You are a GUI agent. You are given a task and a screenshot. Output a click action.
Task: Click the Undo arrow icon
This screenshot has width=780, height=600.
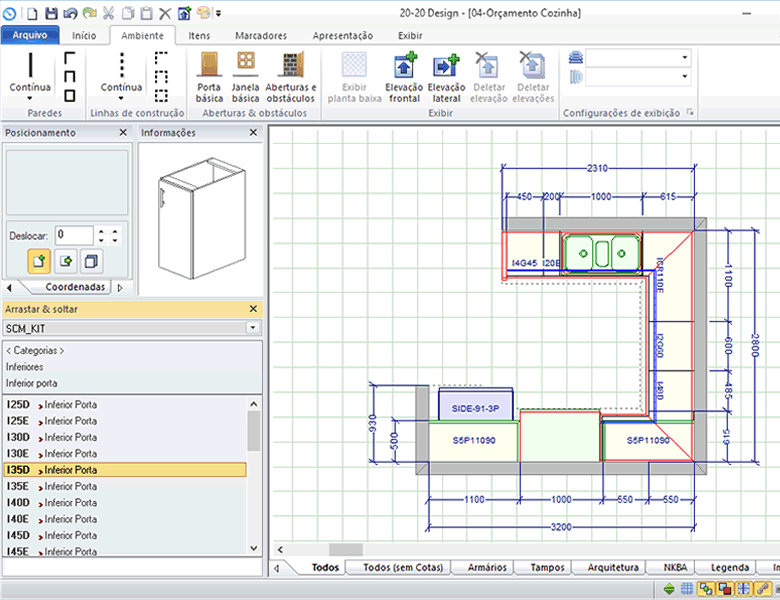[70, 14]
